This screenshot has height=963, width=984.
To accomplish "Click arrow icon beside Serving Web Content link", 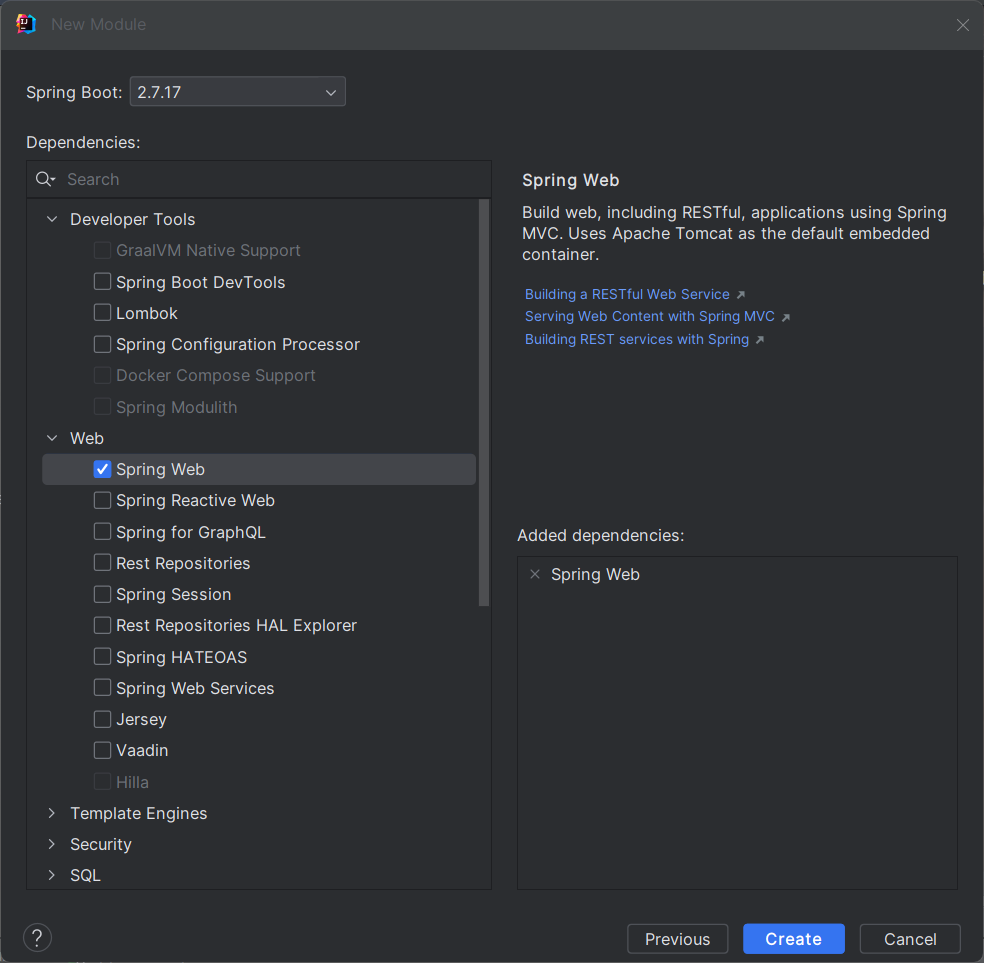I will tap(786, 317).
